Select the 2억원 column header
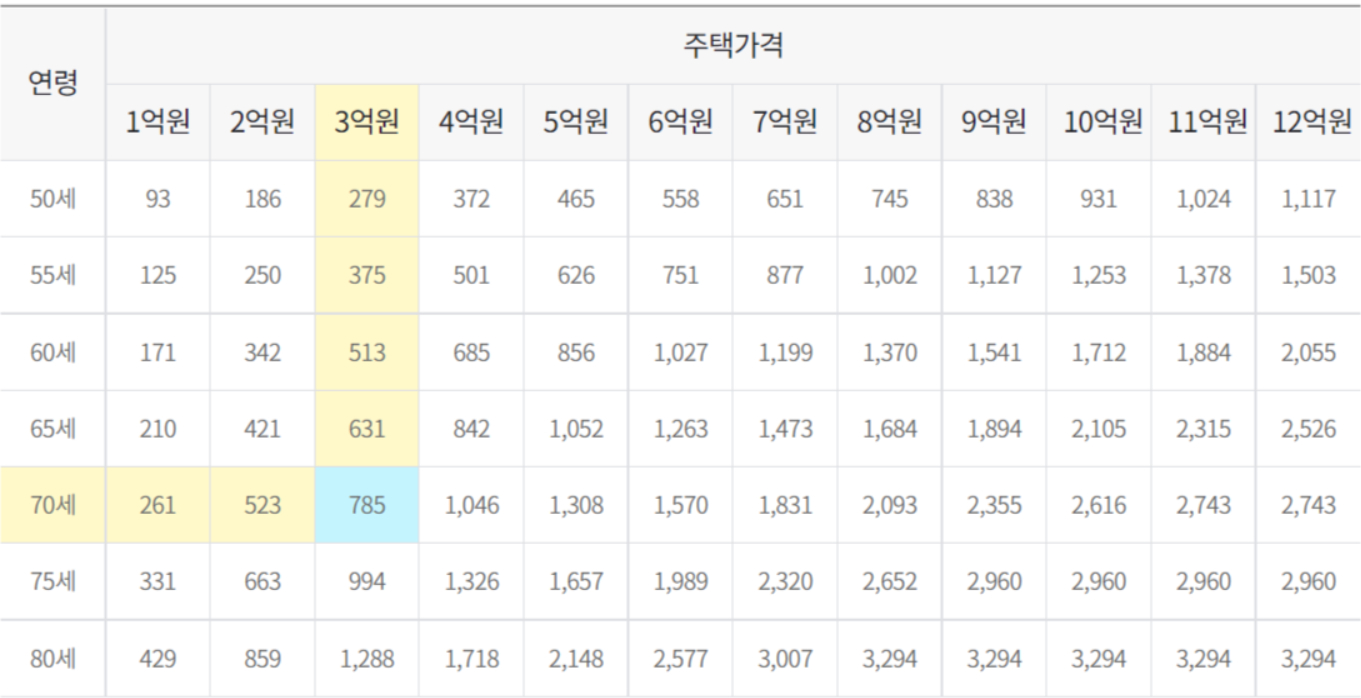Viewport: 1361px width, 698px height. [x=262, y=122]
